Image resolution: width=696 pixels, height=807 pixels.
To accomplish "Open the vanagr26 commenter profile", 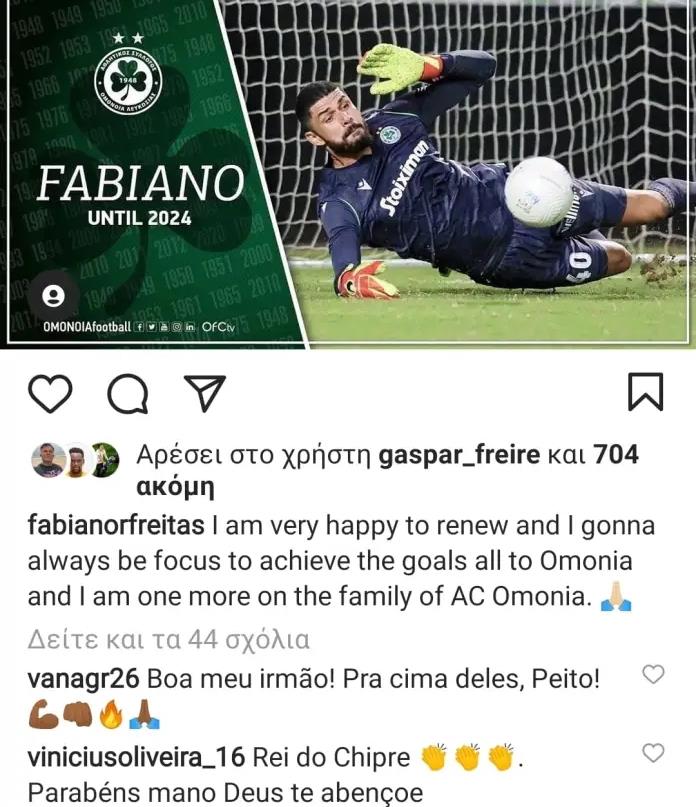I will click(83, 679).
